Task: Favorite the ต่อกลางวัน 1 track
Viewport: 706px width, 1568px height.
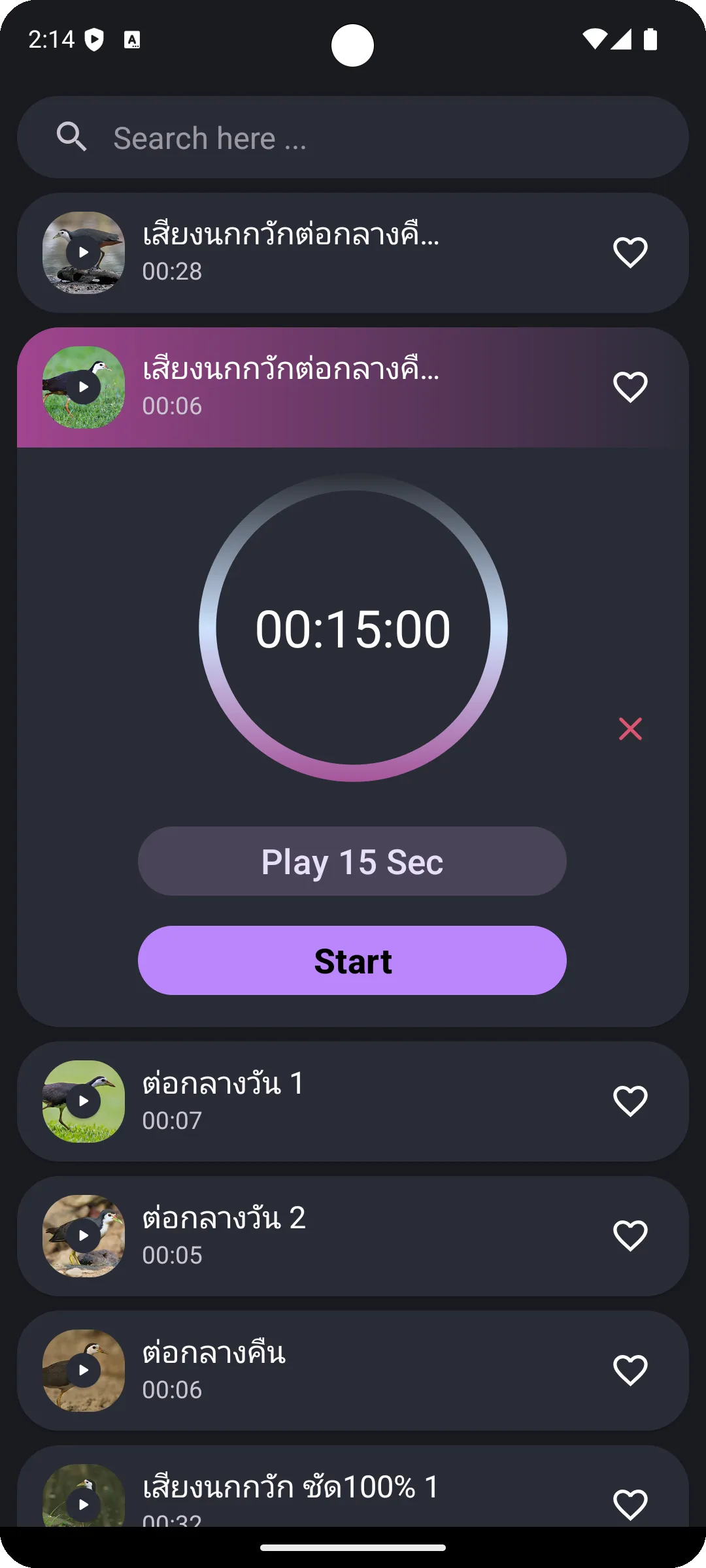Action: tap(630, 1101)
